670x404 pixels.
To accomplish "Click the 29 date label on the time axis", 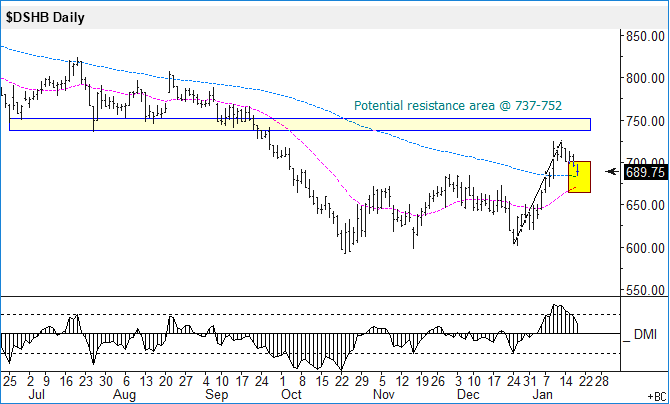I will (x=361, y=381).
